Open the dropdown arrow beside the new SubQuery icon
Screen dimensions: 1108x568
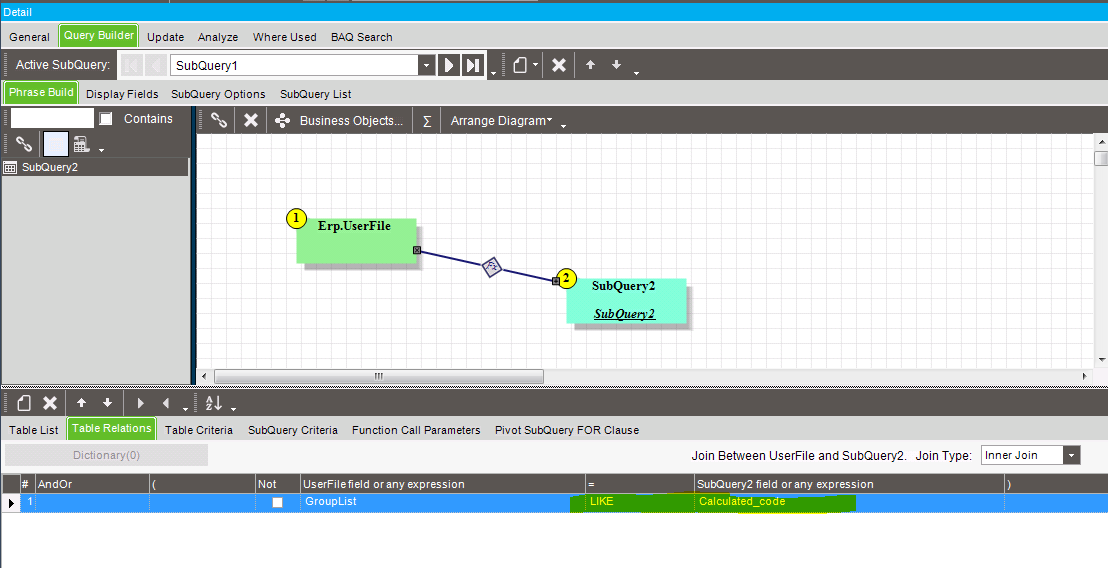point(536,66)
